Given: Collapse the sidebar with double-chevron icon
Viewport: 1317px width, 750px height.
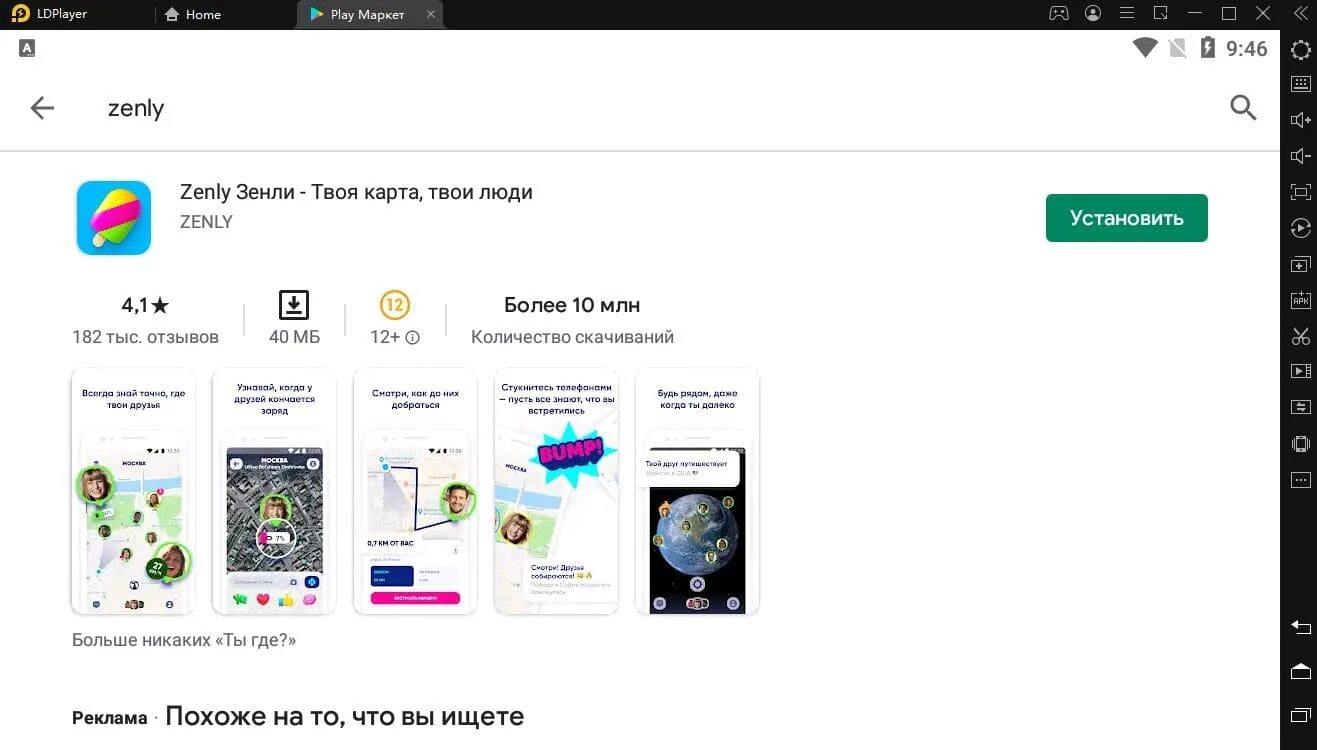Looking at the screenshot, I should pos(1299,14).
